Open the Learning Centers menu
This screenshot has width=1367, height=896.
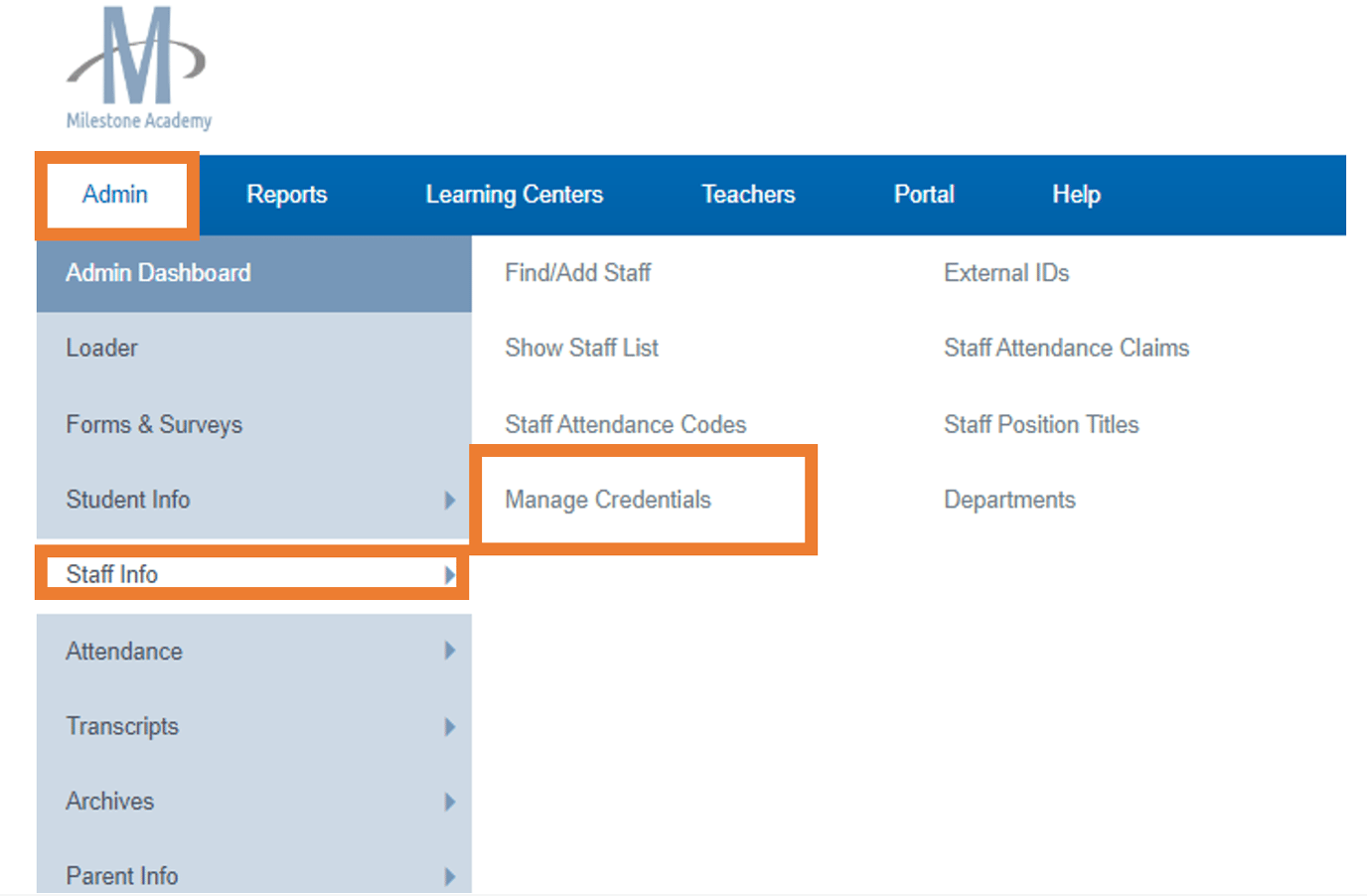(514, 195)
